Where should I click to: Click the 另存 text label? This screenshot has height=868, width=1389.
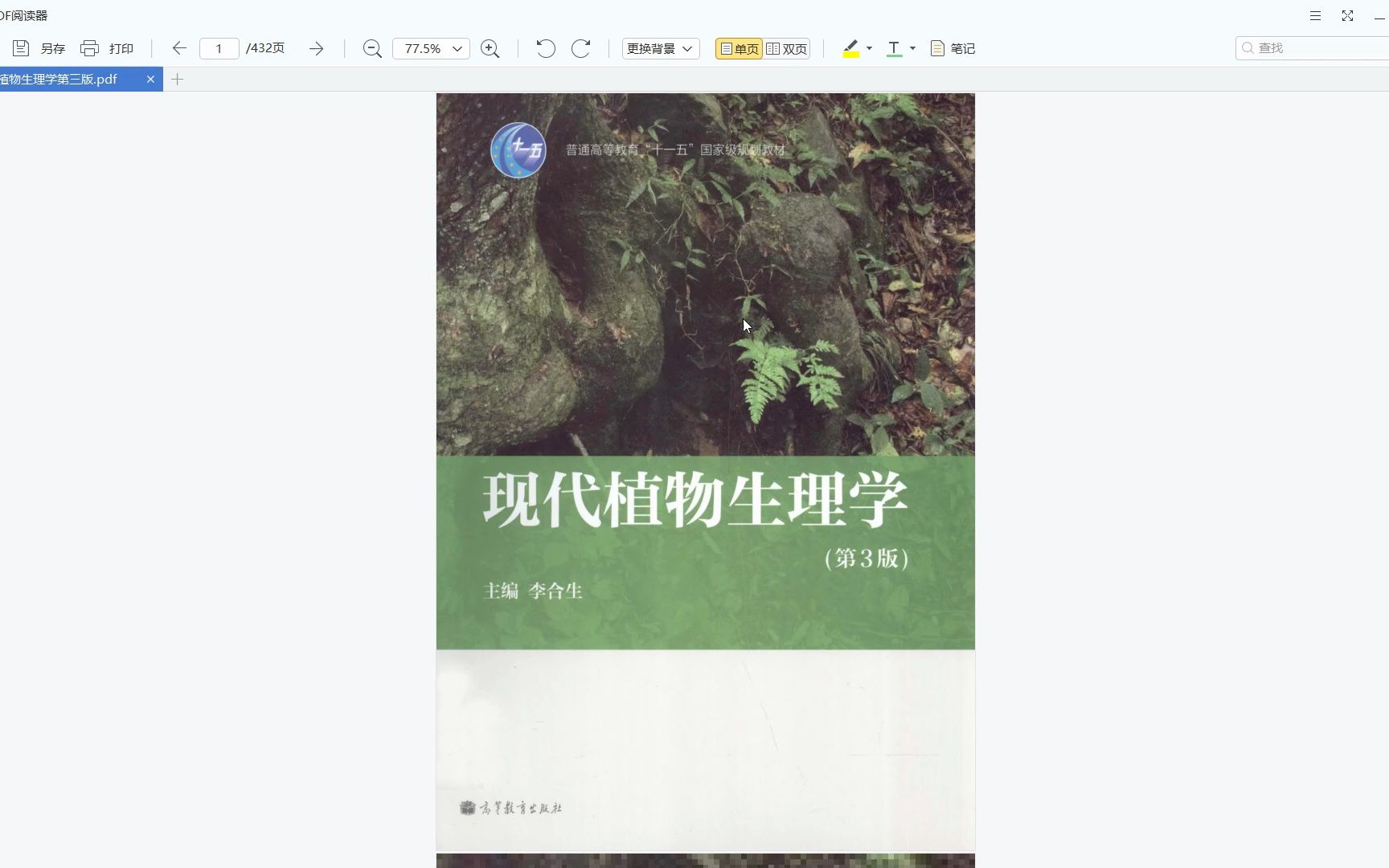pos(53,48)
